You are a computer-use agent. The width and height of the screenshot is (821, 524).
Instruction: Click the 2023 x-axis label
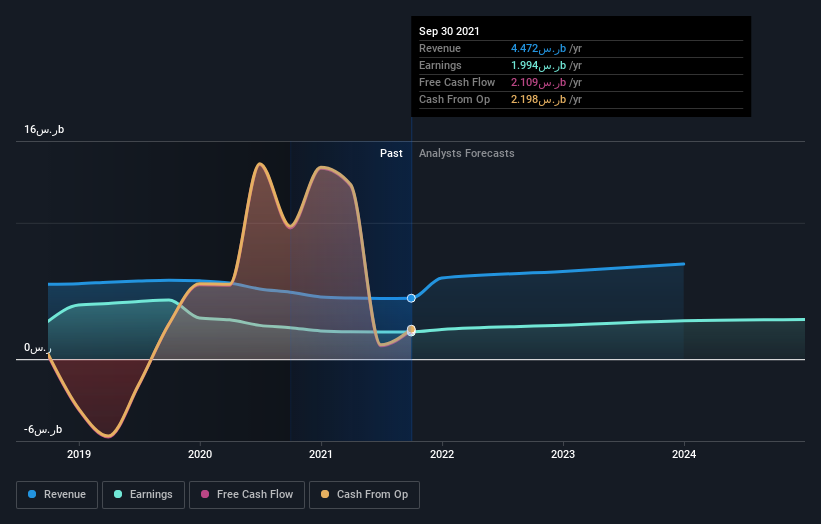click(563, 454)
